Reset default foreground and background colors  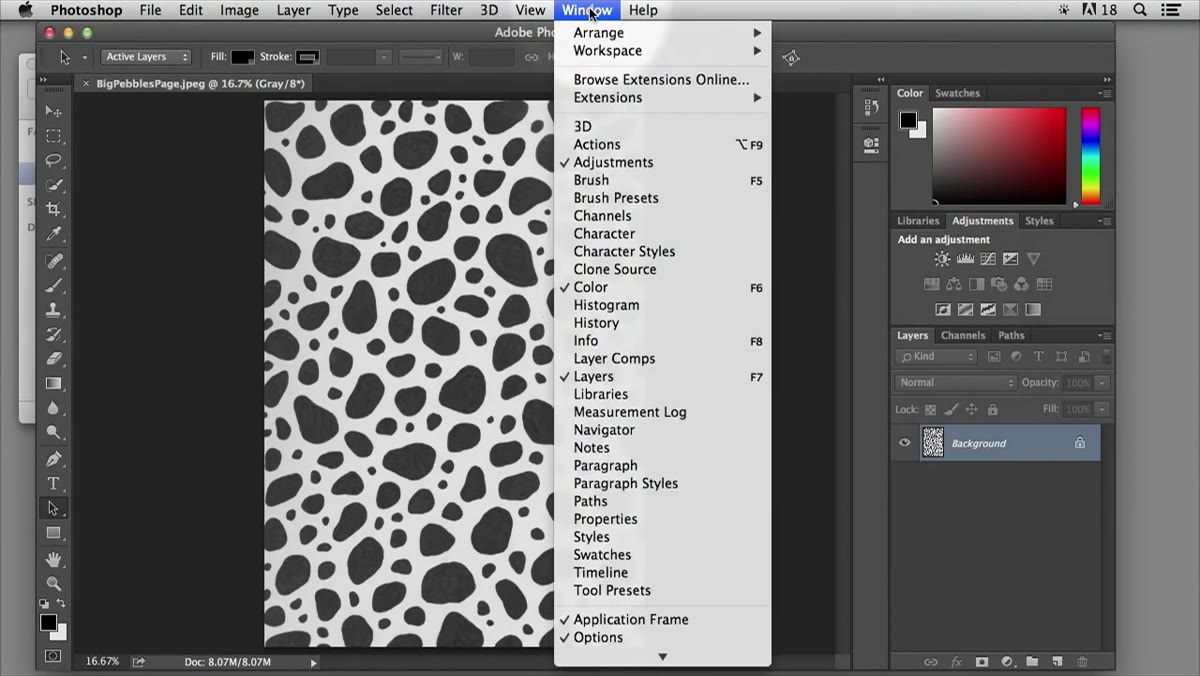tap(44, 604)
